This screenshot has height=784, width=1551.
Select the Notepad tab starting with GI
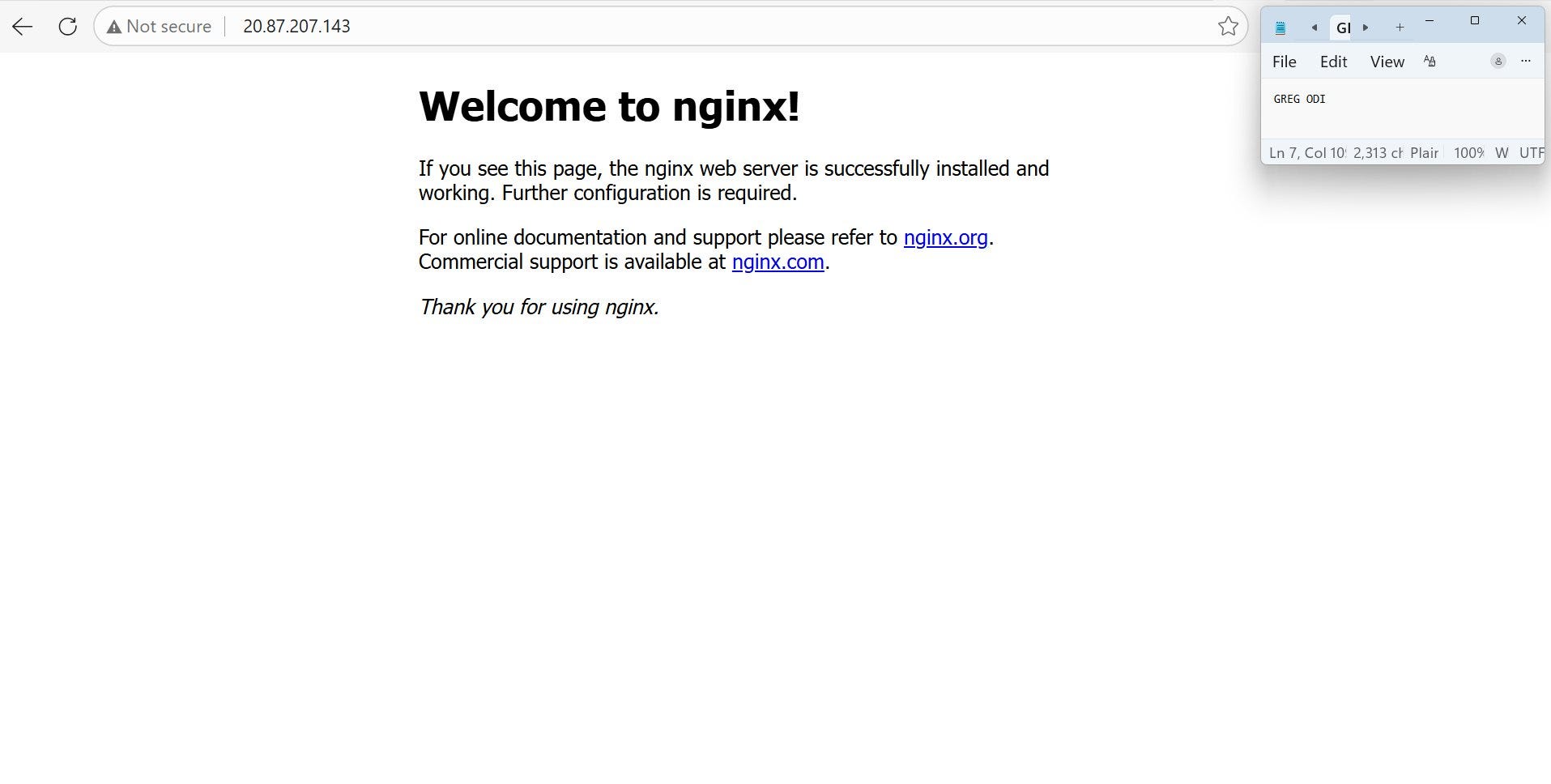pos(1342,28)
